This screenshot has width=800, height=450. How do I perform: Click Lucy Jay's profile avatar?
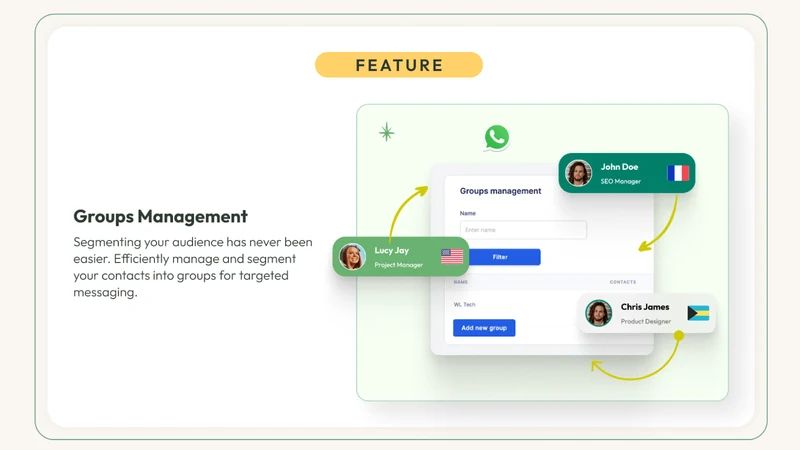pos(352,256)
